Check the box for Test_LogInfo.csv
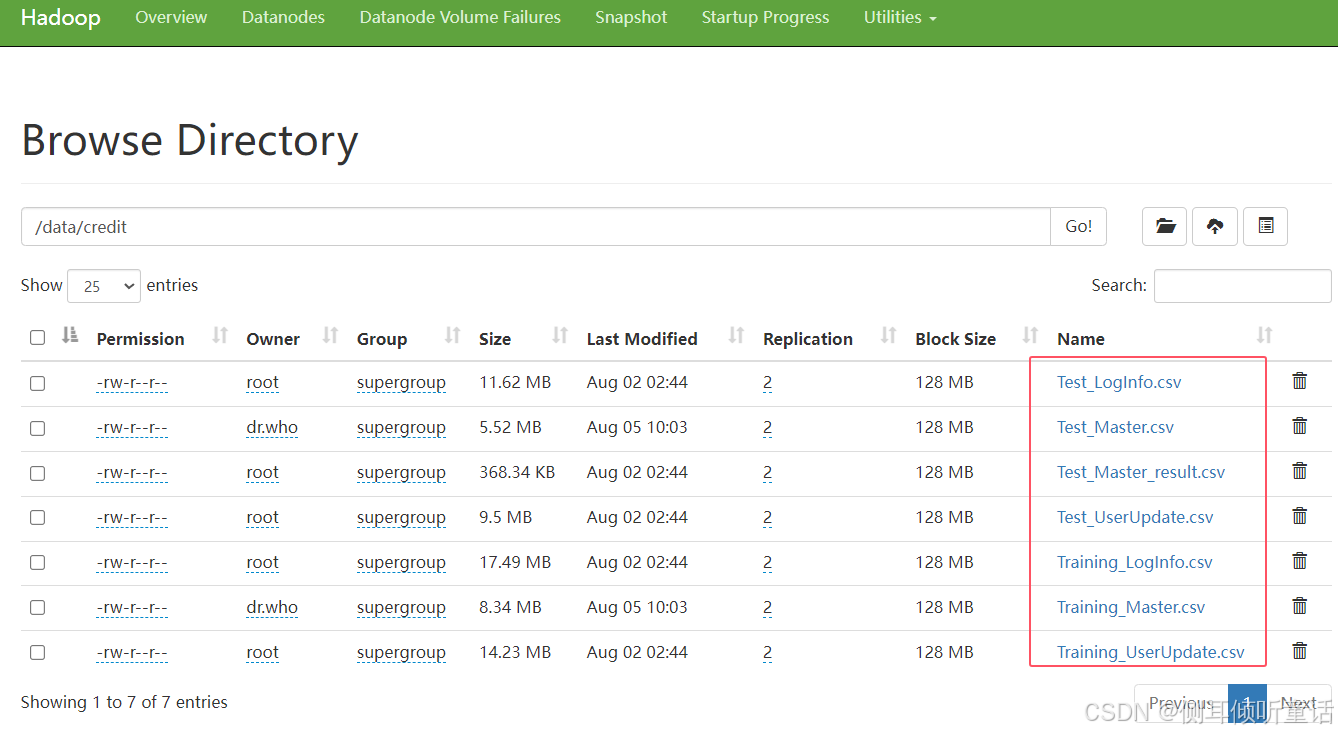The height and width of the screenshot is (734, 1338). (x=37, y=383)
